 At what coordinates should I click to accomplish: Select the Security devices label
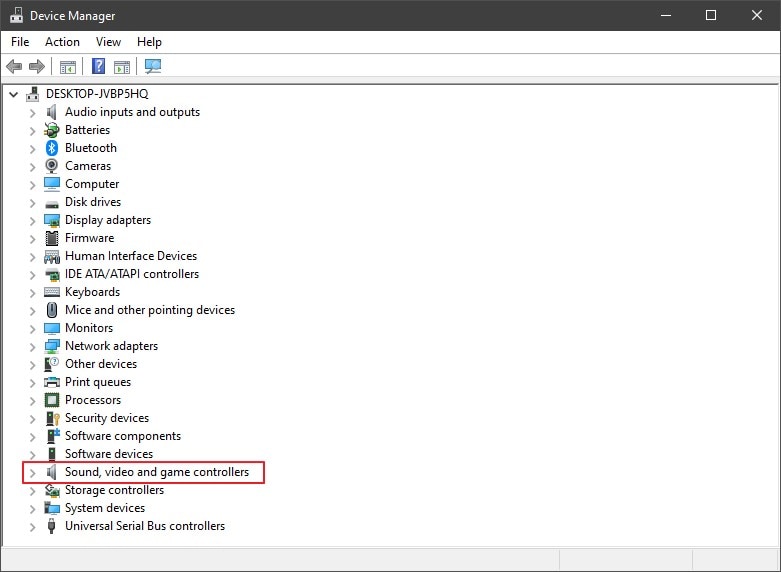(x=107, y=418)
